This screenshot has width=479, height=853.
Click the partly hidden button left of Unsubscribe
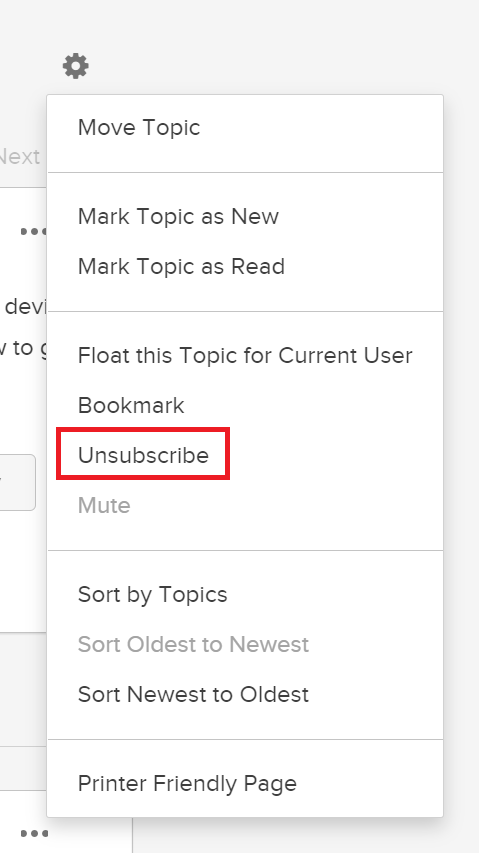[17, 483]
